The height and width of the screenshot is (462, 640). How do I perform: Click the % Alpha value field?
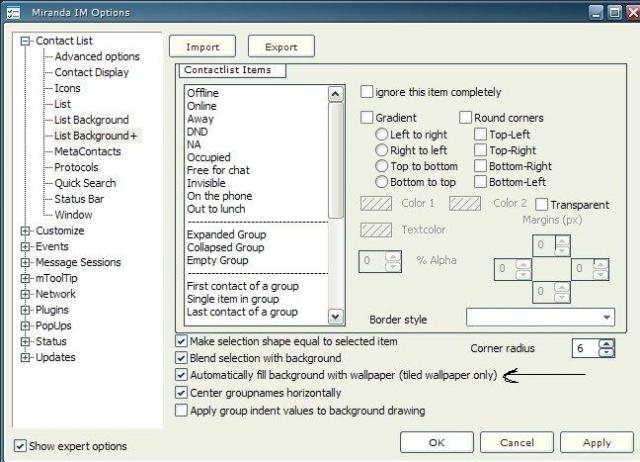pos(371,261)
